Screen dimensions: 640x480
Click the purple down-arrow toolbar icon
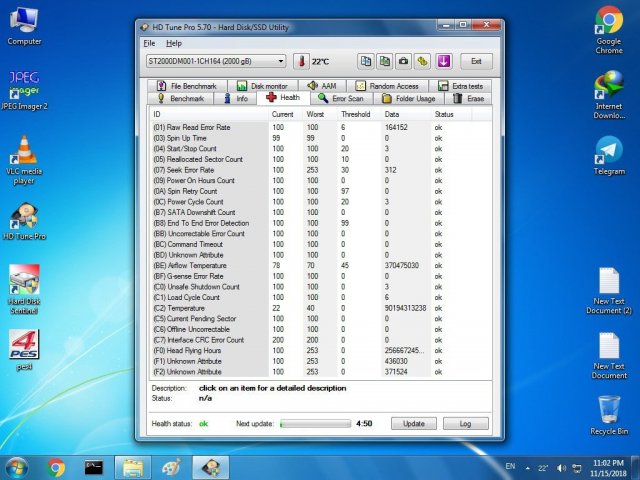click(443, 61)
